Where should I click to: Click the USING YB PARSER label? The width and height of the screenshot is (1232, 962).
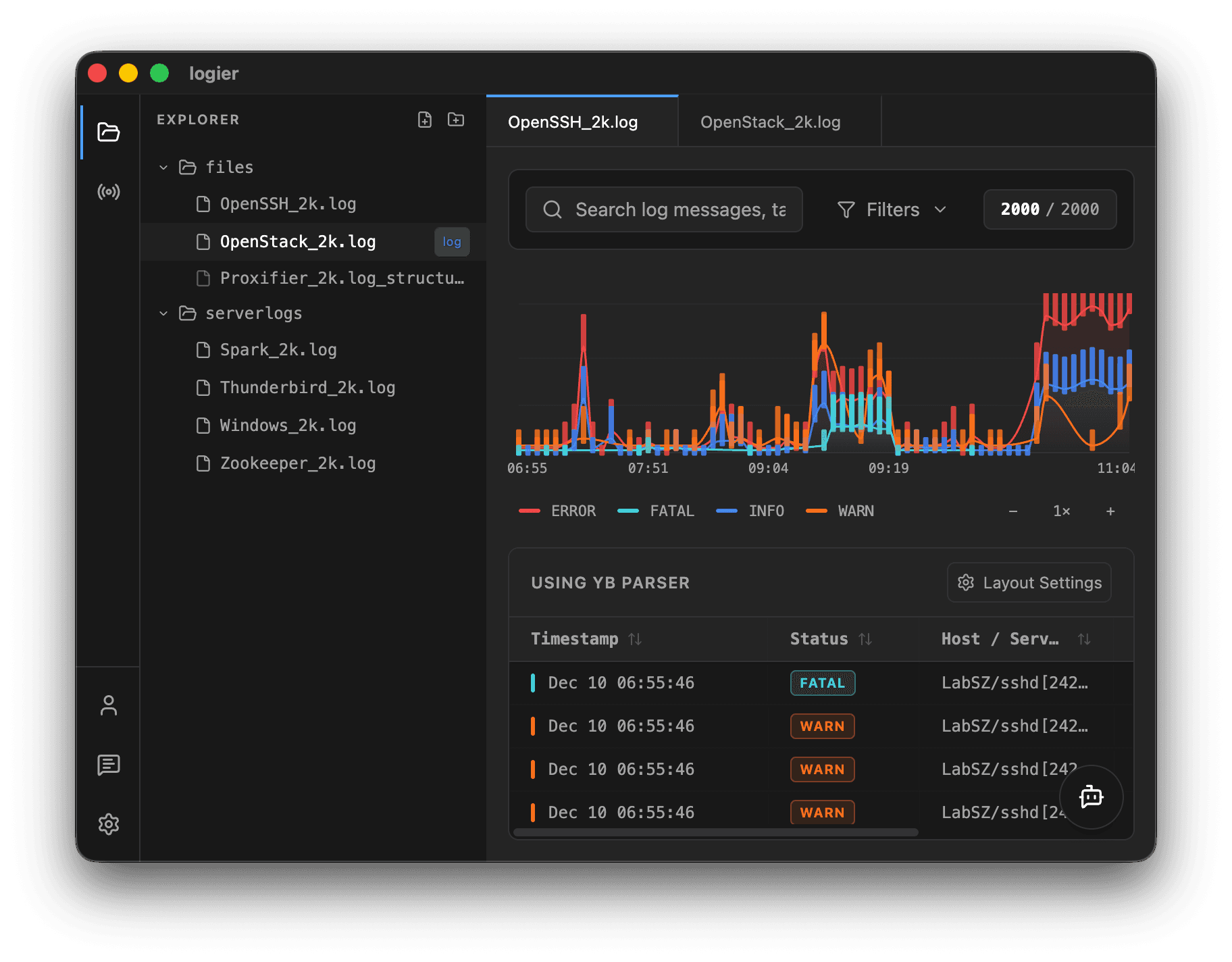(611, 583)
